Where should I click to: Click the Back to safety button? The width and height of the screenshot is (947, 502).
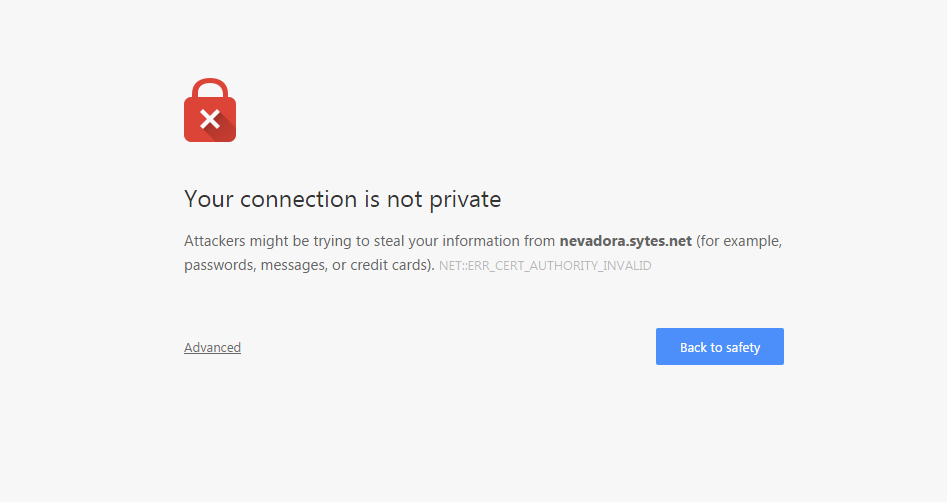click(x=719, y=347)
